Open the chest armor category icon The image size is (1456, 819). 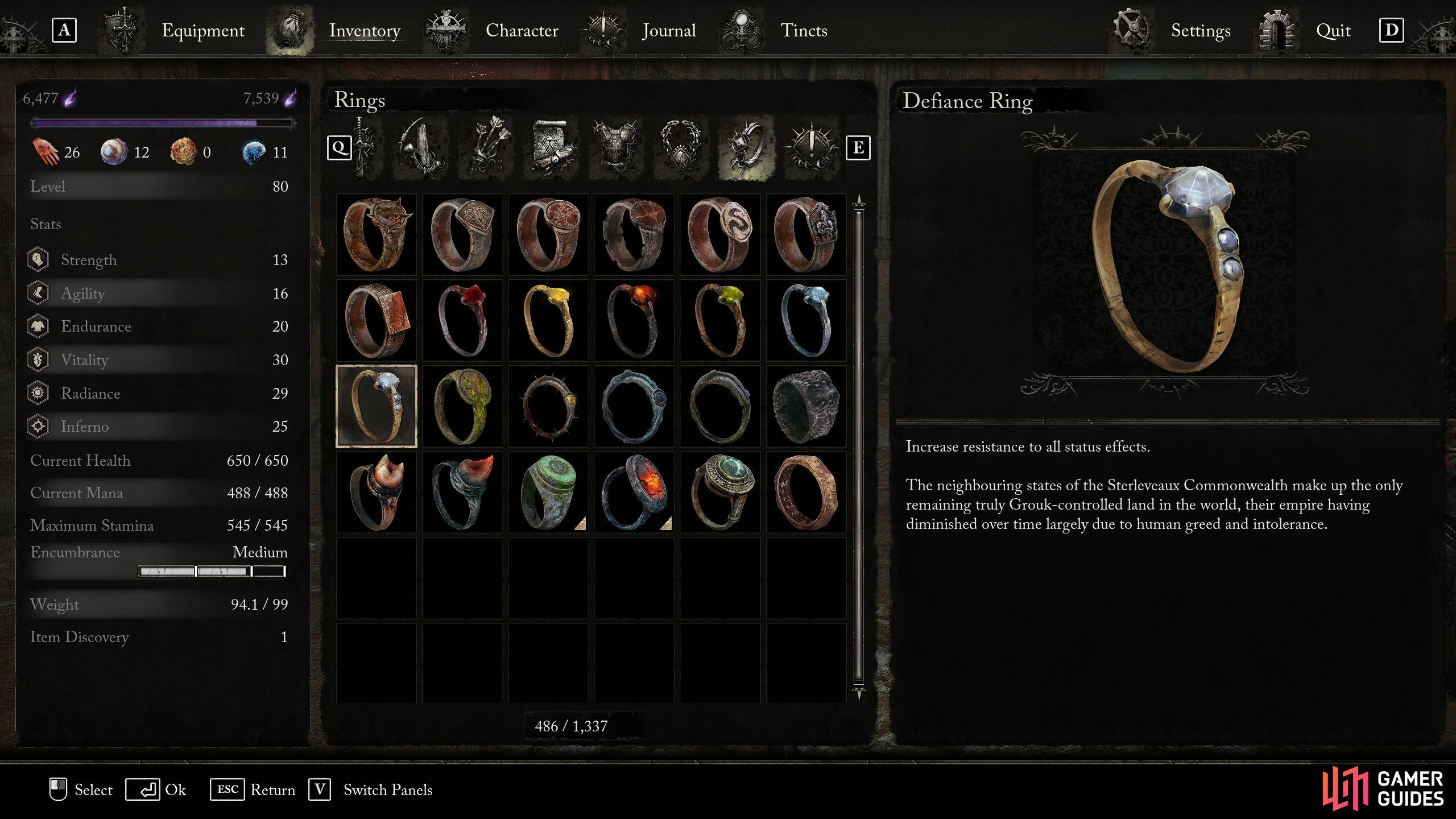coord(616,148)
